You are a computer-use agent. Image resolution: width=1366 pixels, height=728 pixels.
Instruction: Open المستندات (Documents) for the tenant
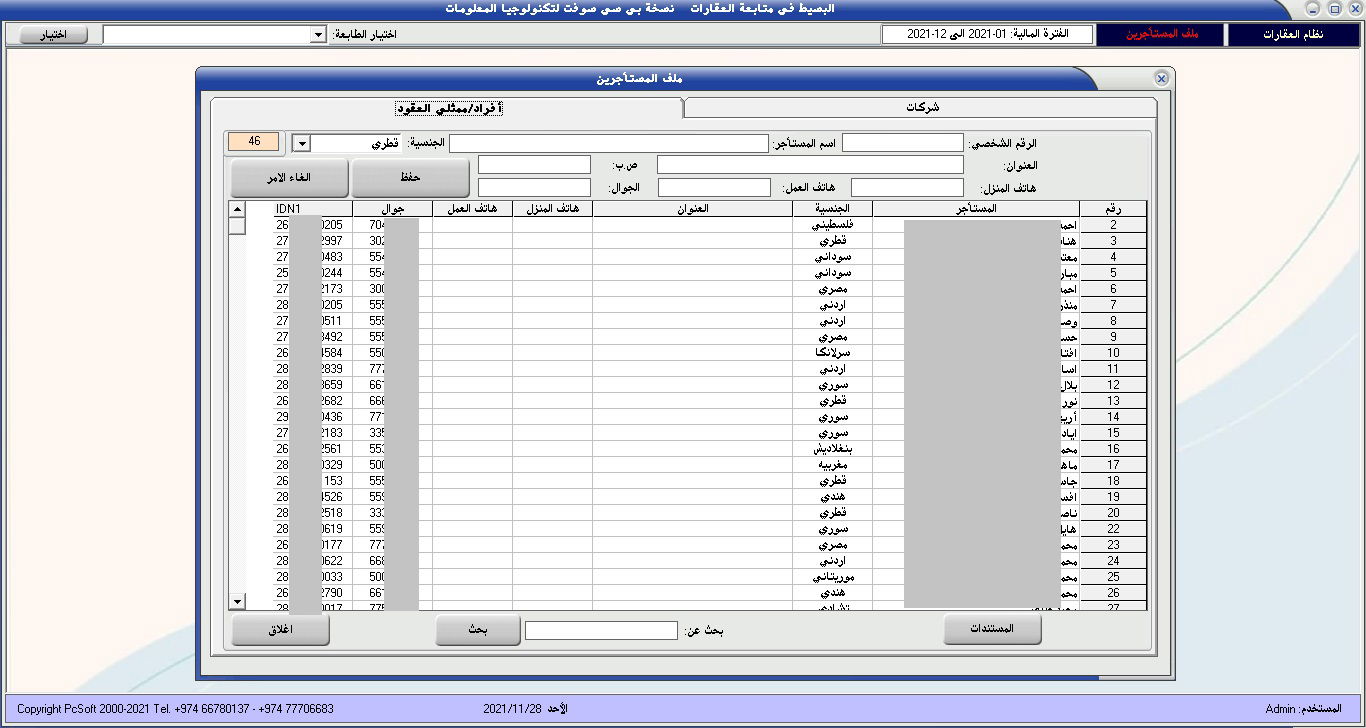[992, 629]
